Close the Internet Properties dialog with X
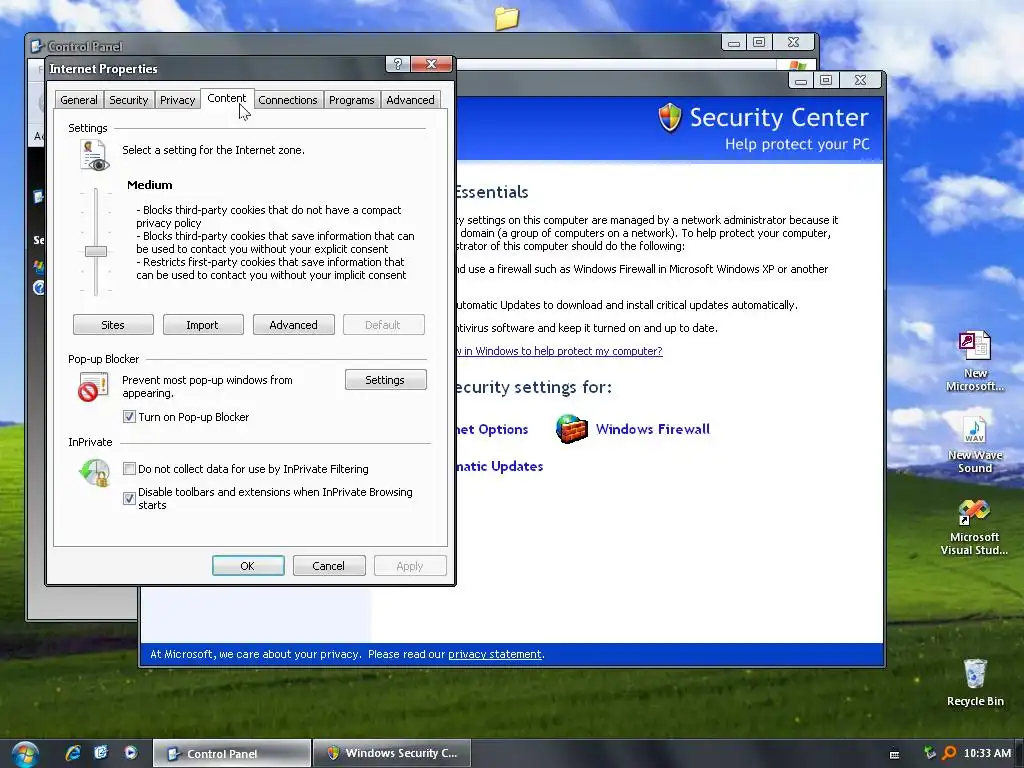This screenshot has height=768, width=1024. pyautogui.click(x=431, y=63)
